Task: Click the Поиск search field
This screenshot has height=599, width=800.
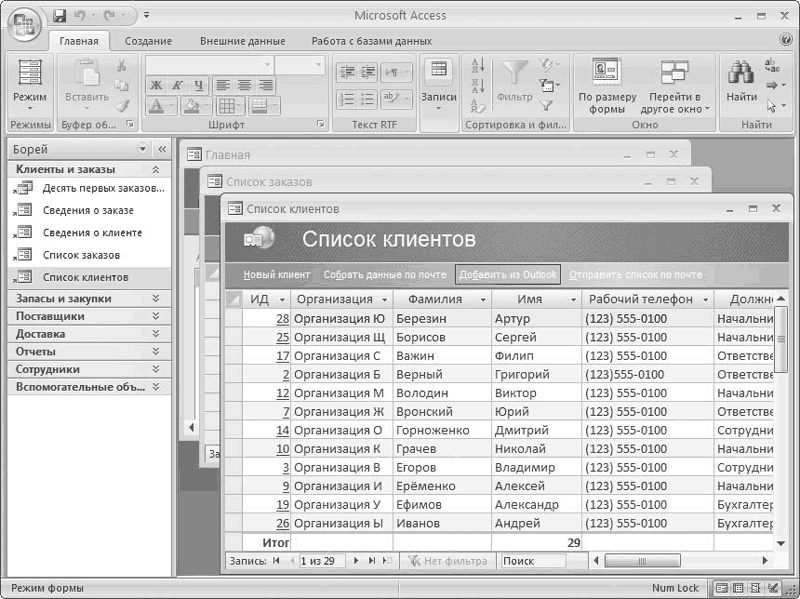Action: click(537, 562)
